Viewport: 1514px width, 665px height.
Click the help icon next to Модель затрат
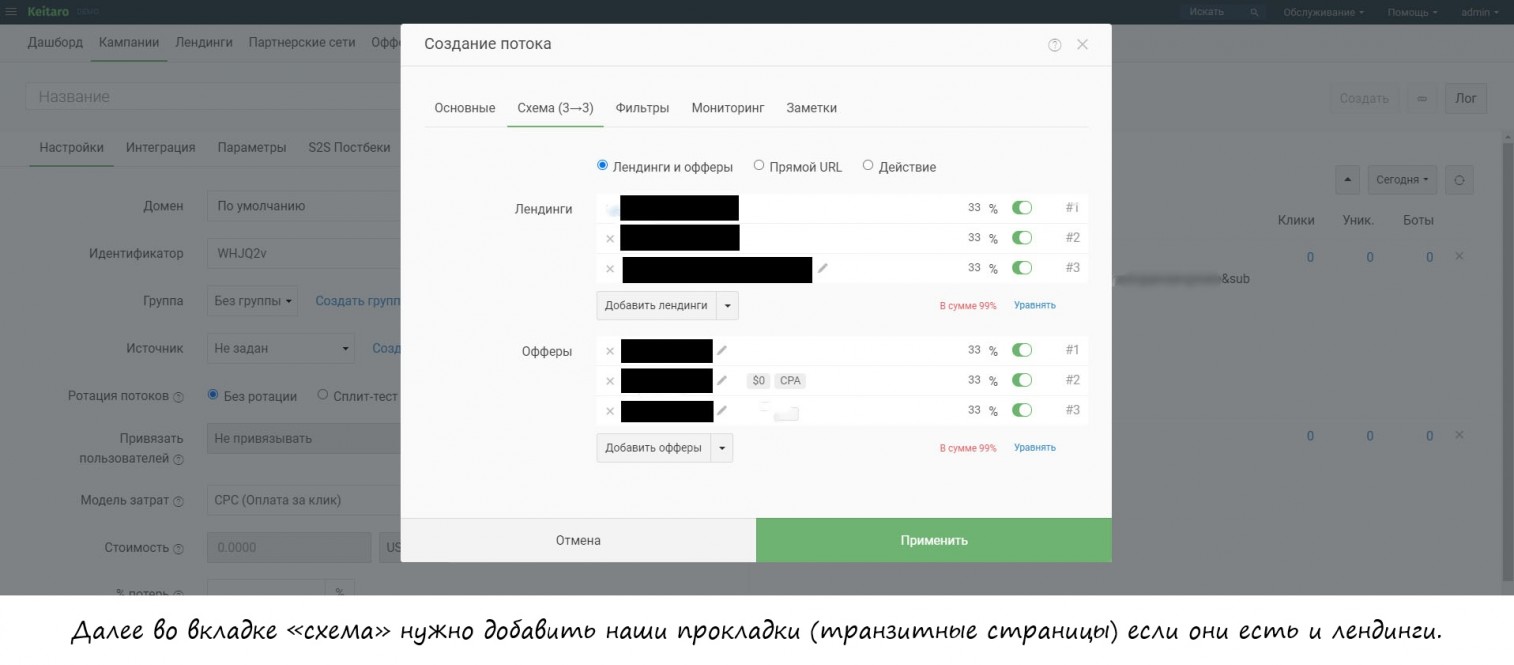coord(178,501)
